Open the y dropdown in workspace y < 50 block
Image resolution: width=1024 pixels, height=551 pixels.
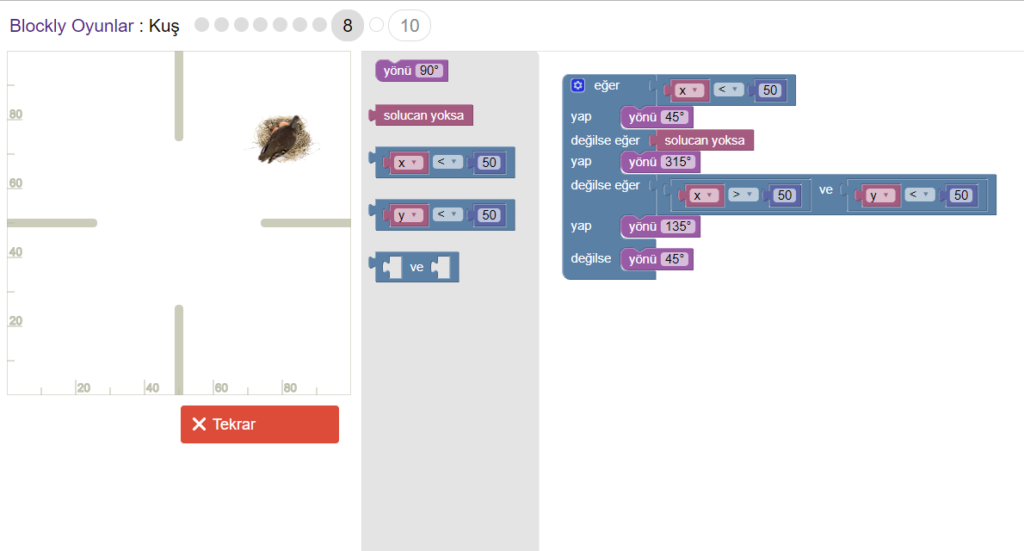pyautogui.click(x=878, y=196)
